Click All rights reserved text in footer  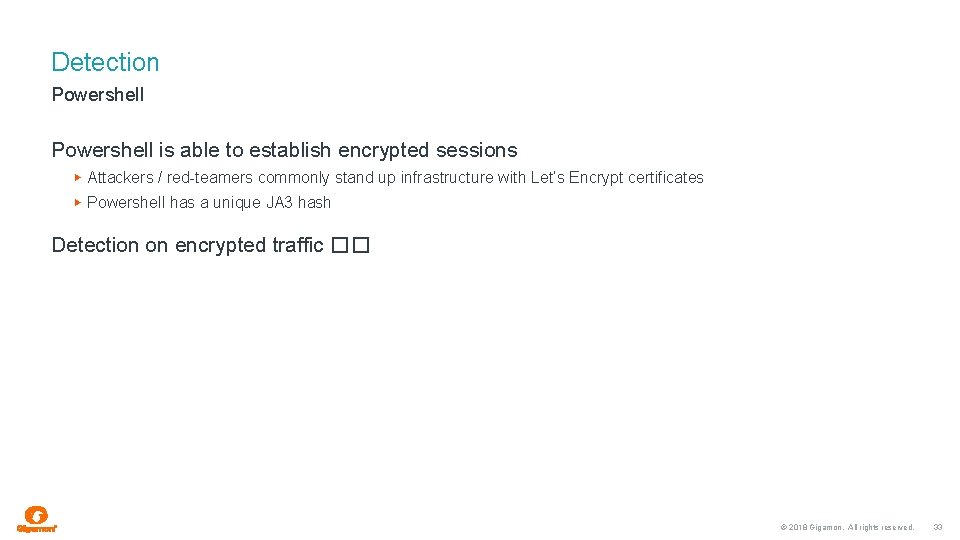(881, 527)
